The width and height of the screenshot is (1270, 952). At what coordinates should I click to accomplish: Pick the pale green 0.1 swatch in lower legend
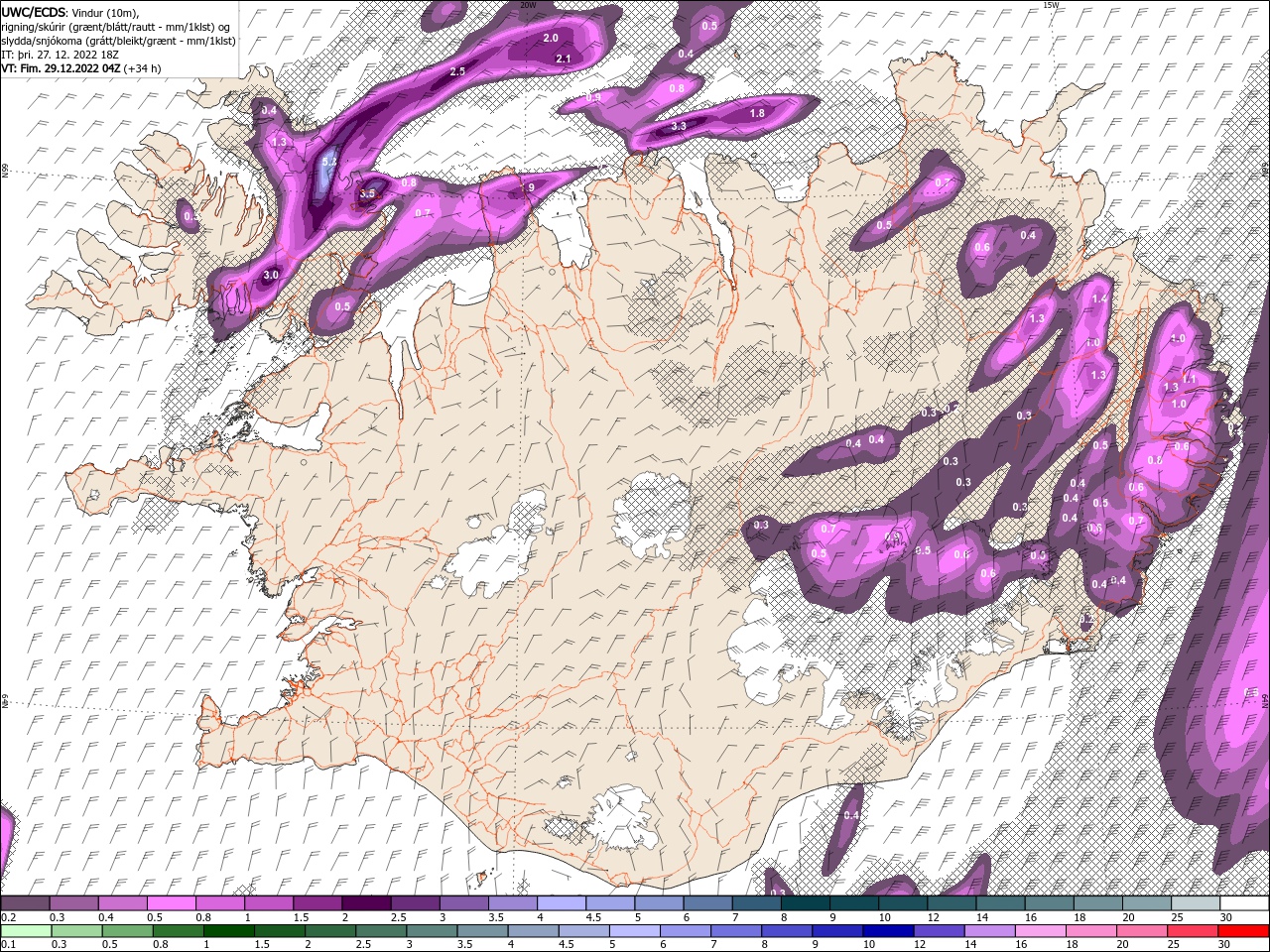[25, 931]
